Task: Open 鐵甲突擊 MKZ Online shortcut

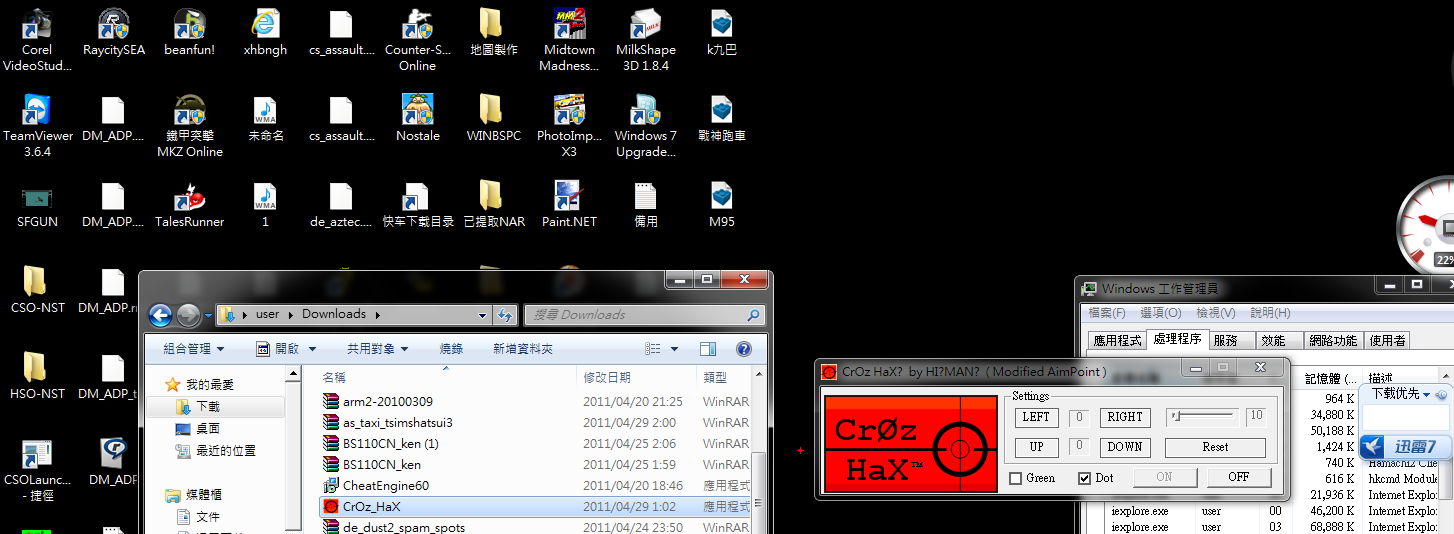Action: tap(189, 126)
